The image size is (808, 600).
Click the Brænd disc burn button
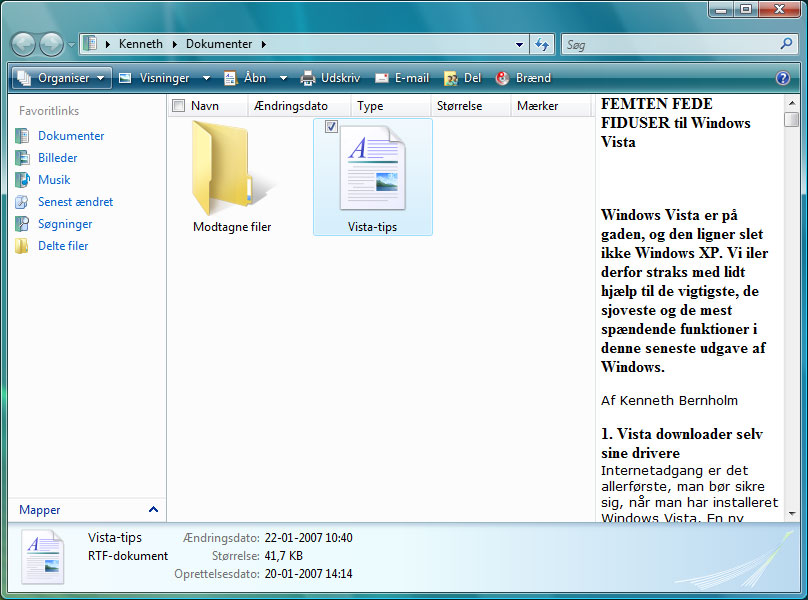click(522, 78)
